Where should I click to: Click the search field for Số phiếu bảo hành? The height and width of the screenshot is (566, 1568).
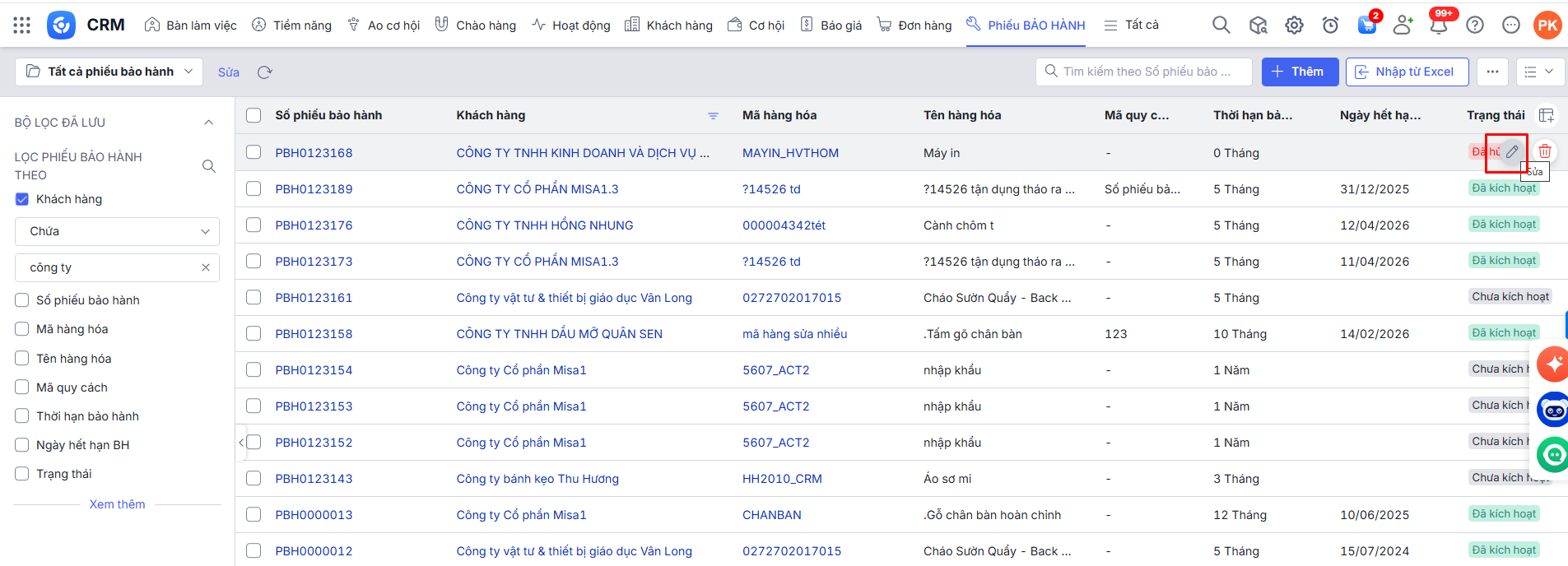[1146, 72]
